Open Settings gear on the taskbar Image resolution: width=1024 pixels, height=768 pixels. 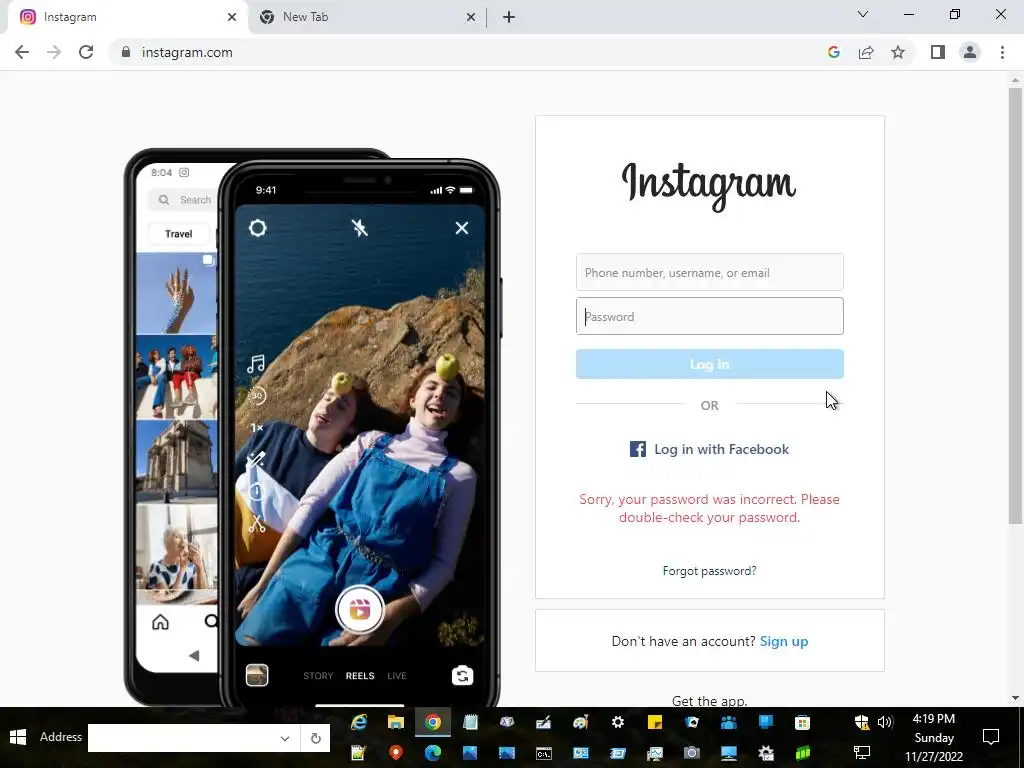617,722
